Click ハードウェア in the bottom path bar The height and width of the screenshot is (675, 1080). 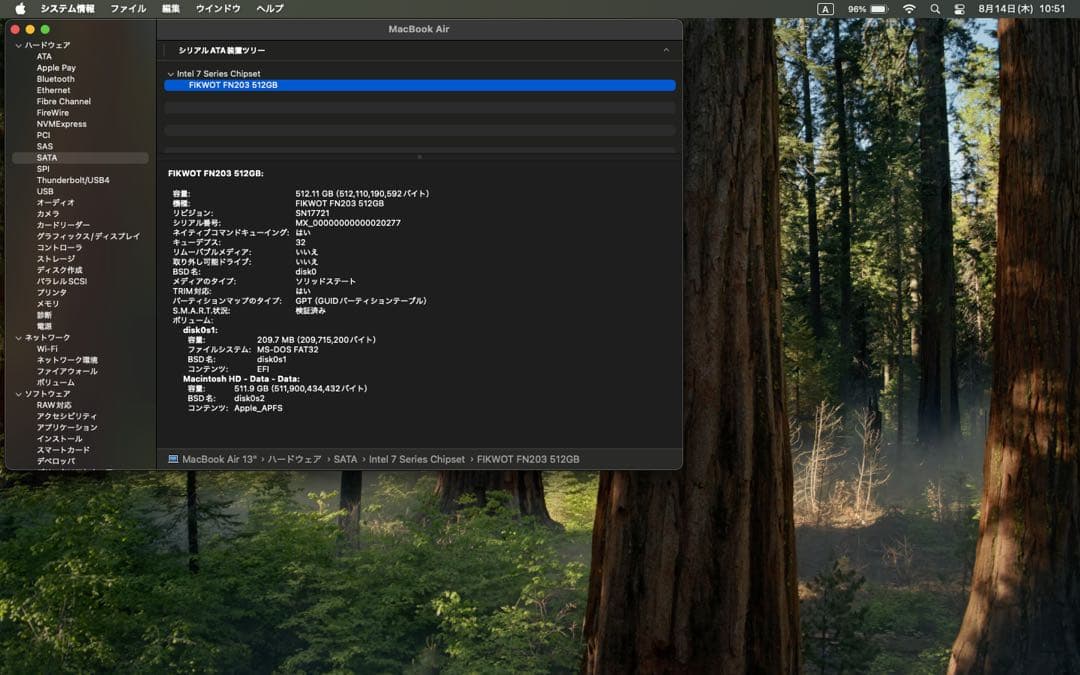[294, 459]
